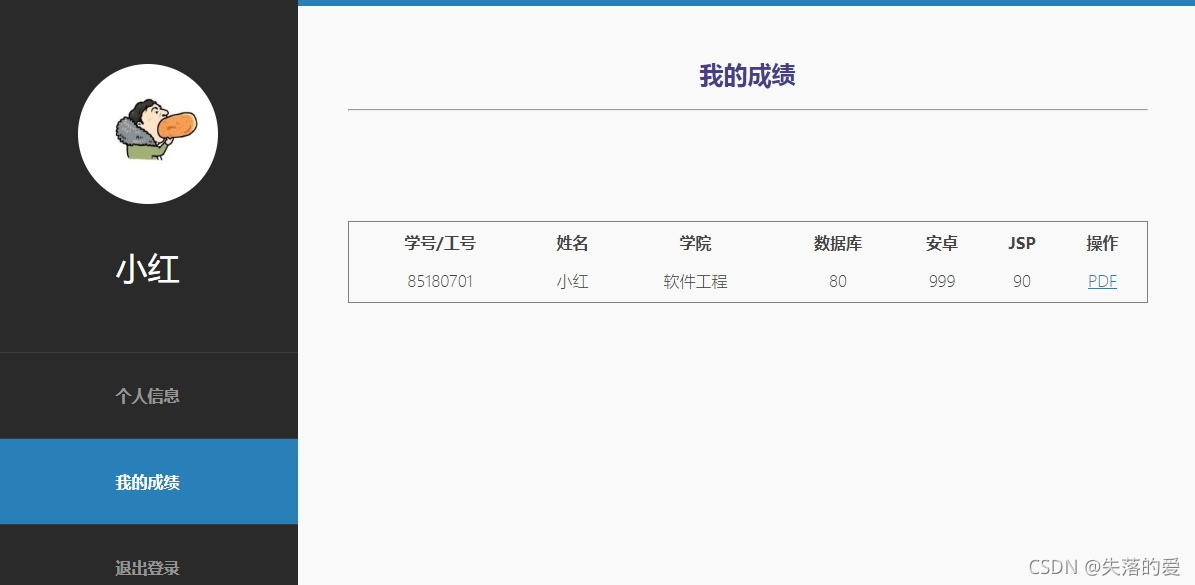This screenshot has width=1195, height=585.
Task: Click 退出登录 to log out
Action: (148, 567)
